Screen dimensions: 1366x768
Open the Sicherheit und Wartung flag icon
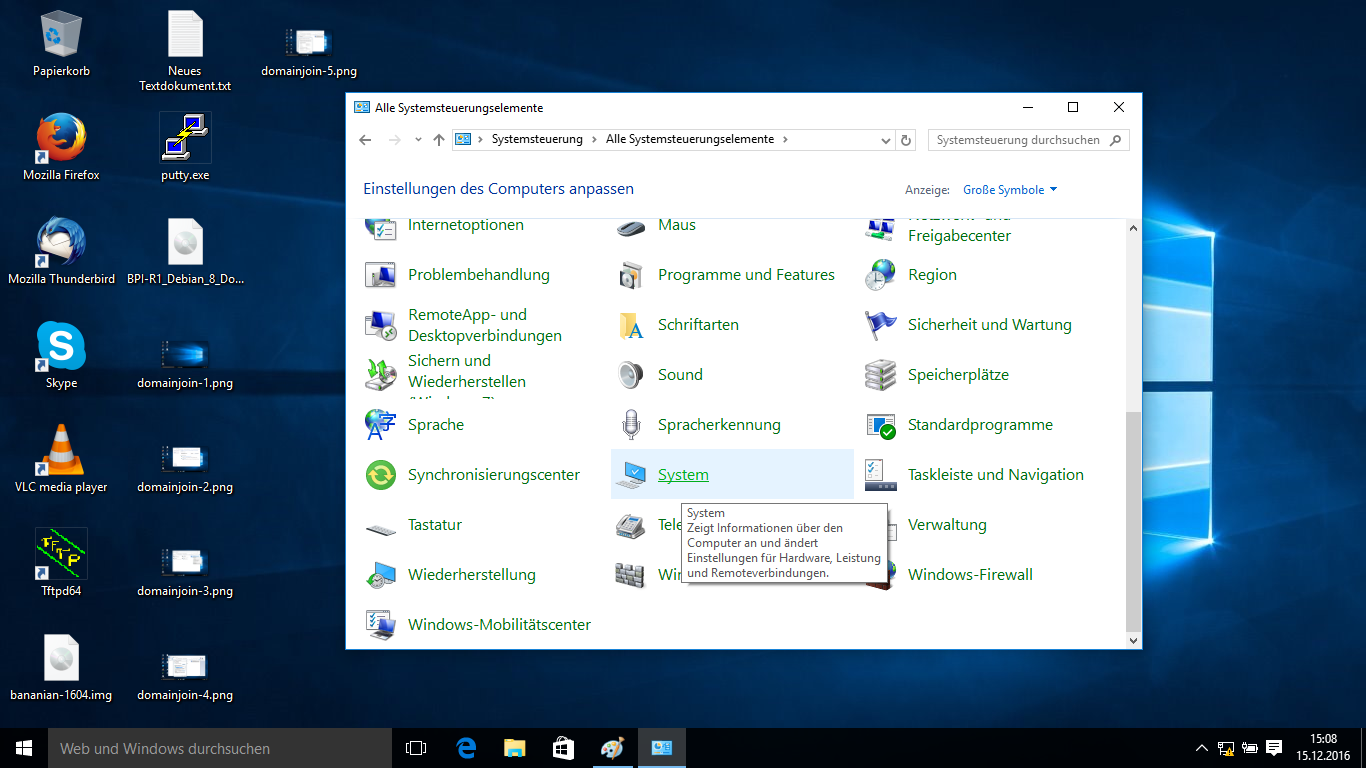(x=880, y=325)
